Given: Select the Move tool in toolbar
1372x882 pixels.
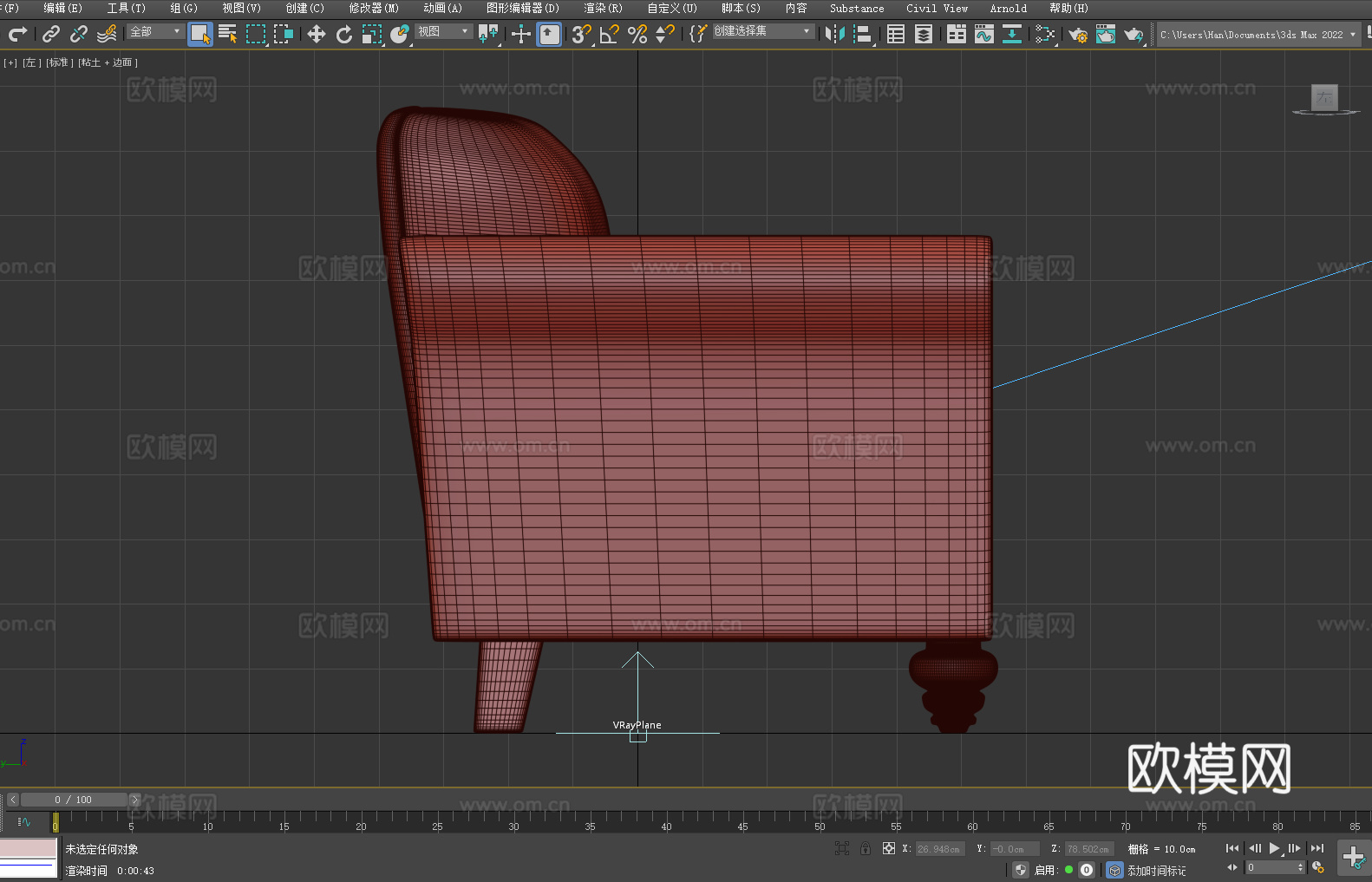Looking at the screenshot, I should [317, 34].
